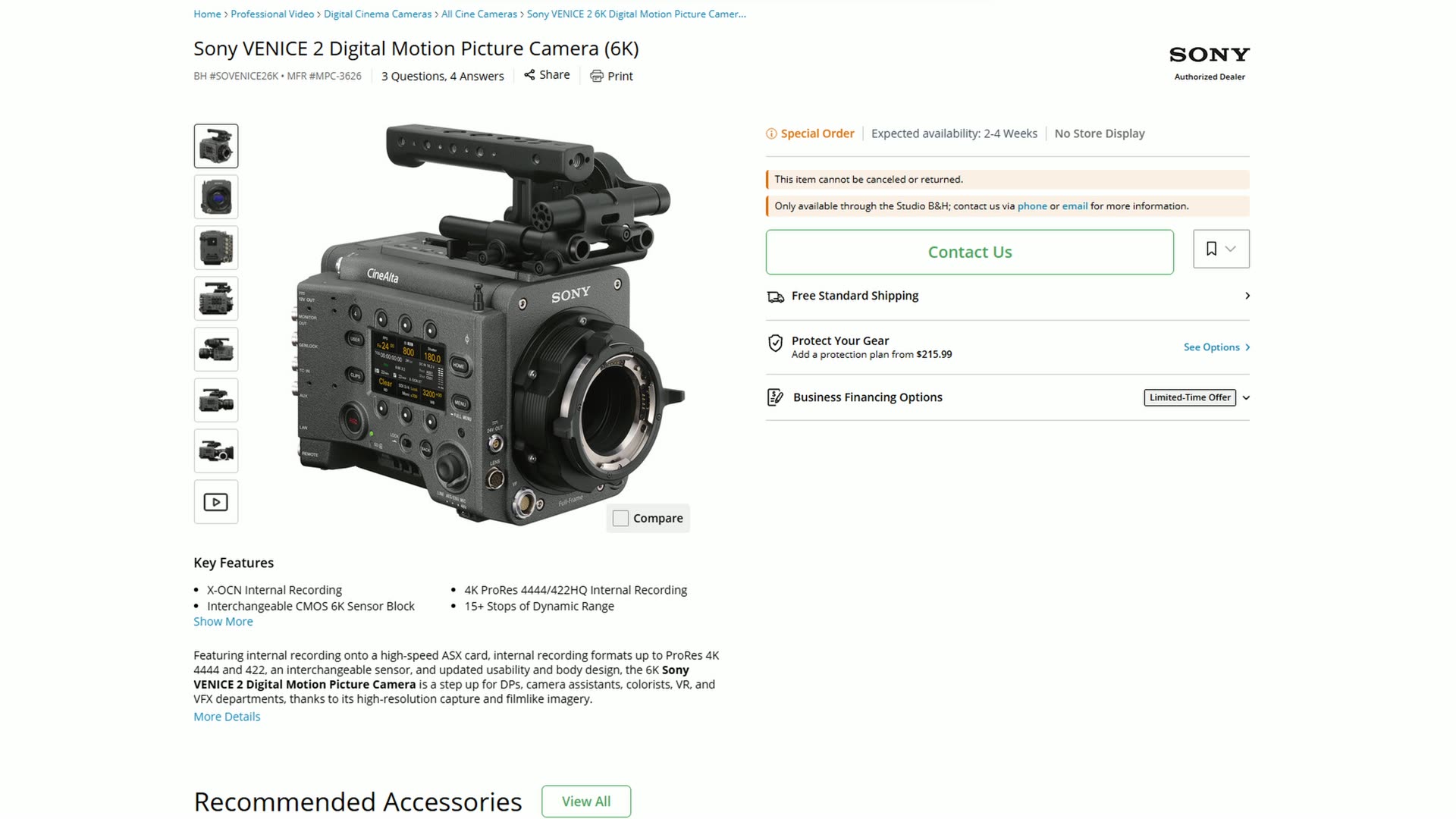Select fourth thumbnail of camera
The width and height of the screenshot is (1456, 819).
(x=216, y=299)
